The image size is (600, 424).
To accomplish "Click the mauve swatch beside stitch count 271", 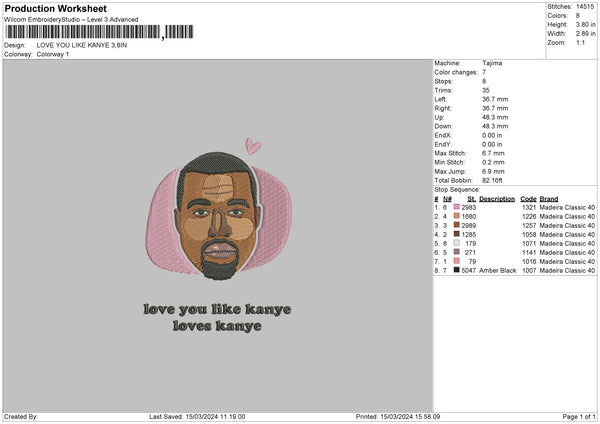I will point(457,252).
